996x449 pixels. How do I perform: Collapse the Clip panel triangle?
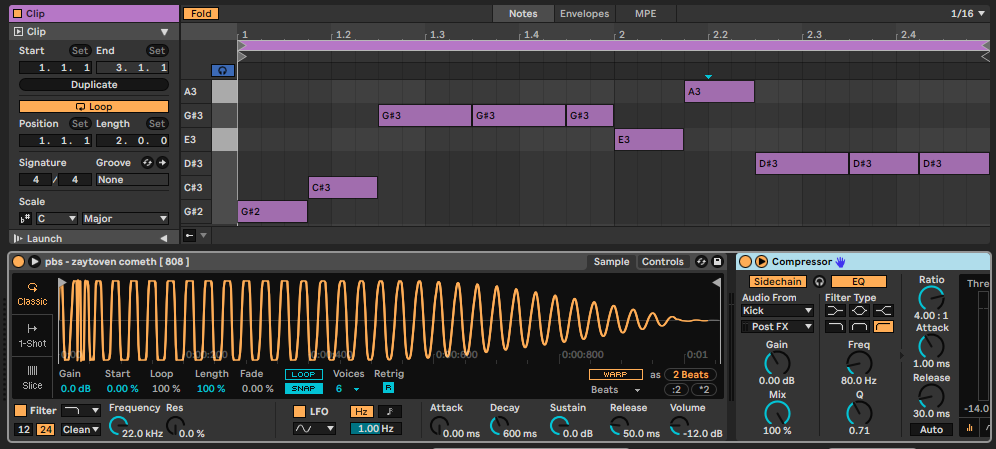click(x=165, y=32)
